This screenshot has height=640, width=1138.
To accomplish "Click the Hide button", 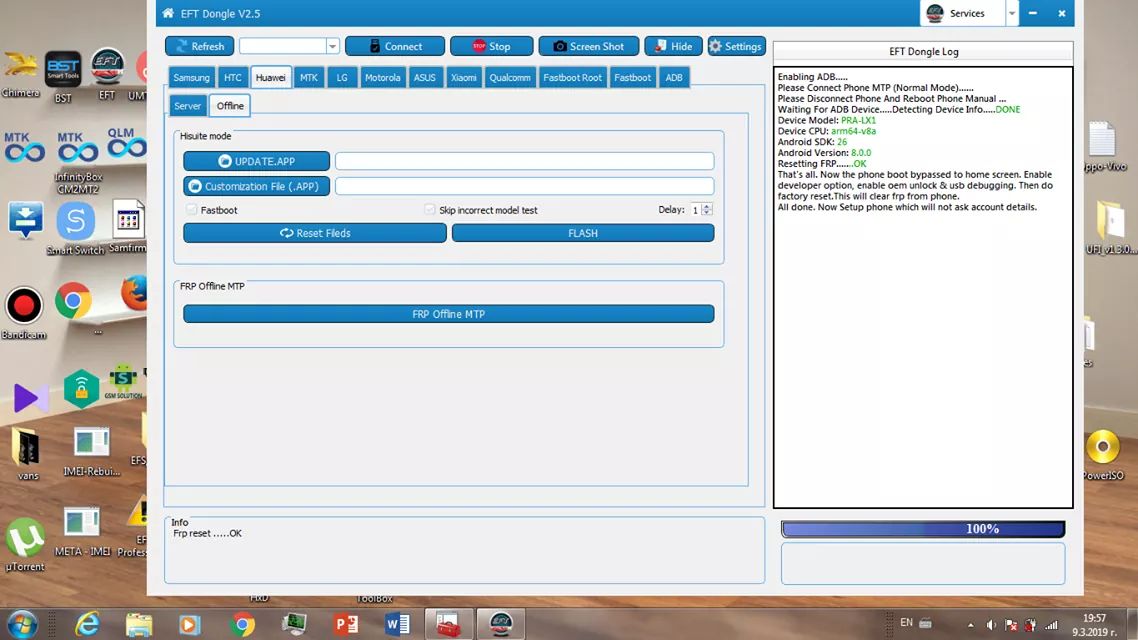I will (x=674, y=46).
